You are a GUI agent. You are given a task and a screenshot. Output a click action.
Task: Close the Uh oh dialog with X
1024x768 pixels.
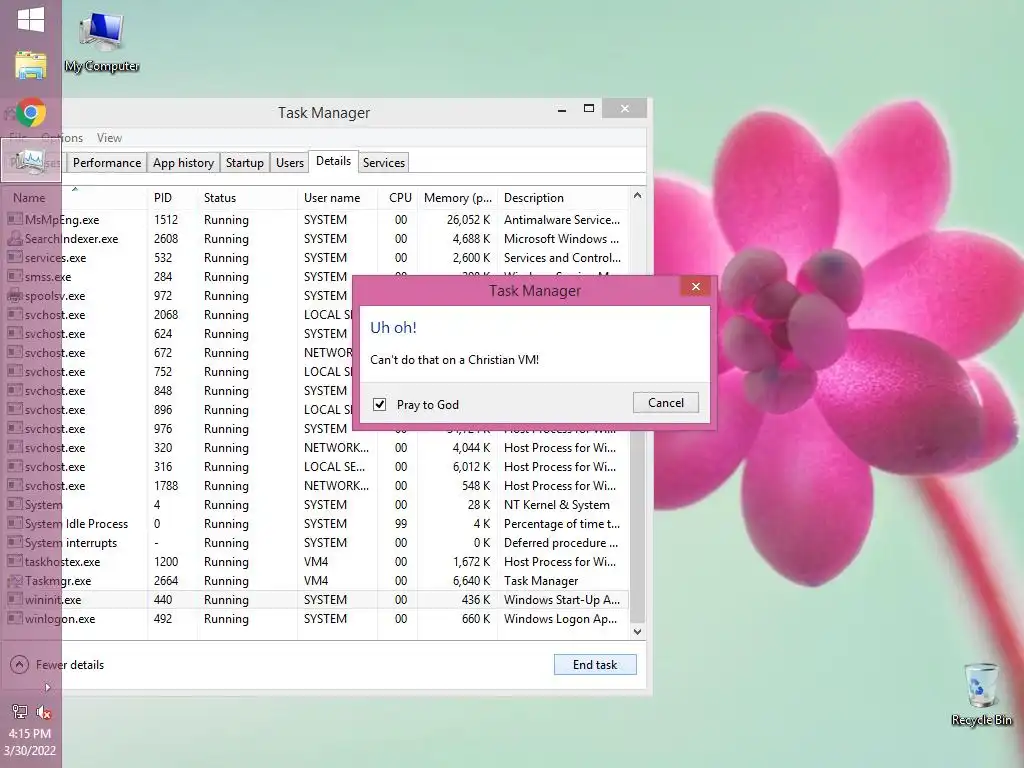click(x=696, y=286)
